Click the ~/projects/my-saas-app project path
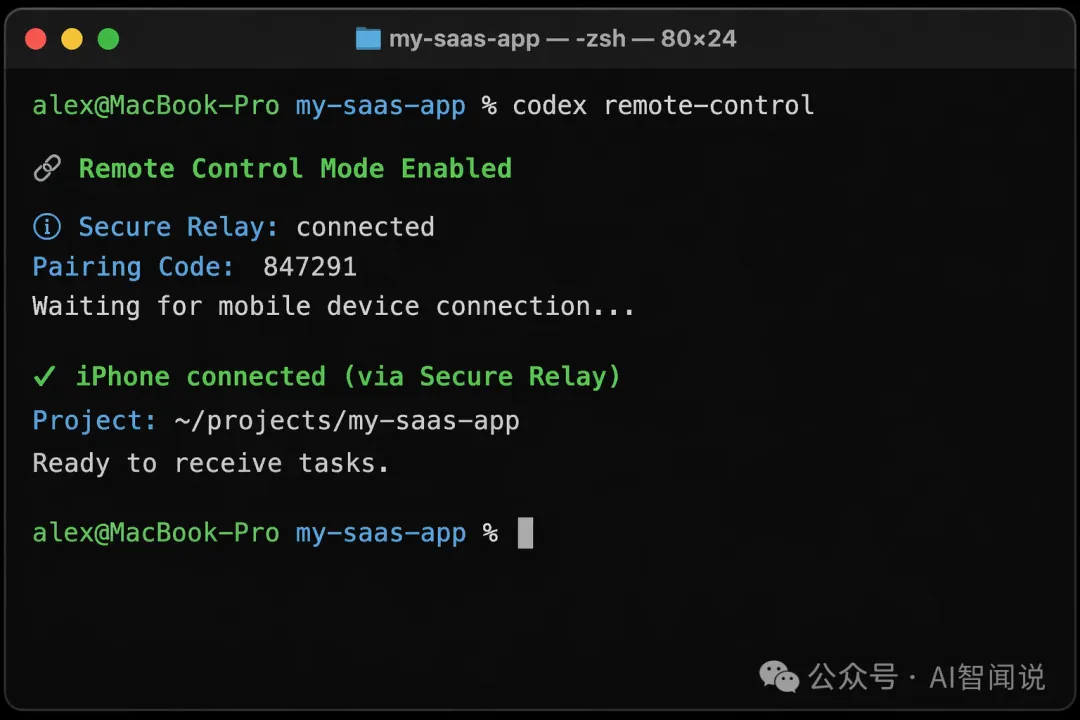 click(x=346, y=421)
